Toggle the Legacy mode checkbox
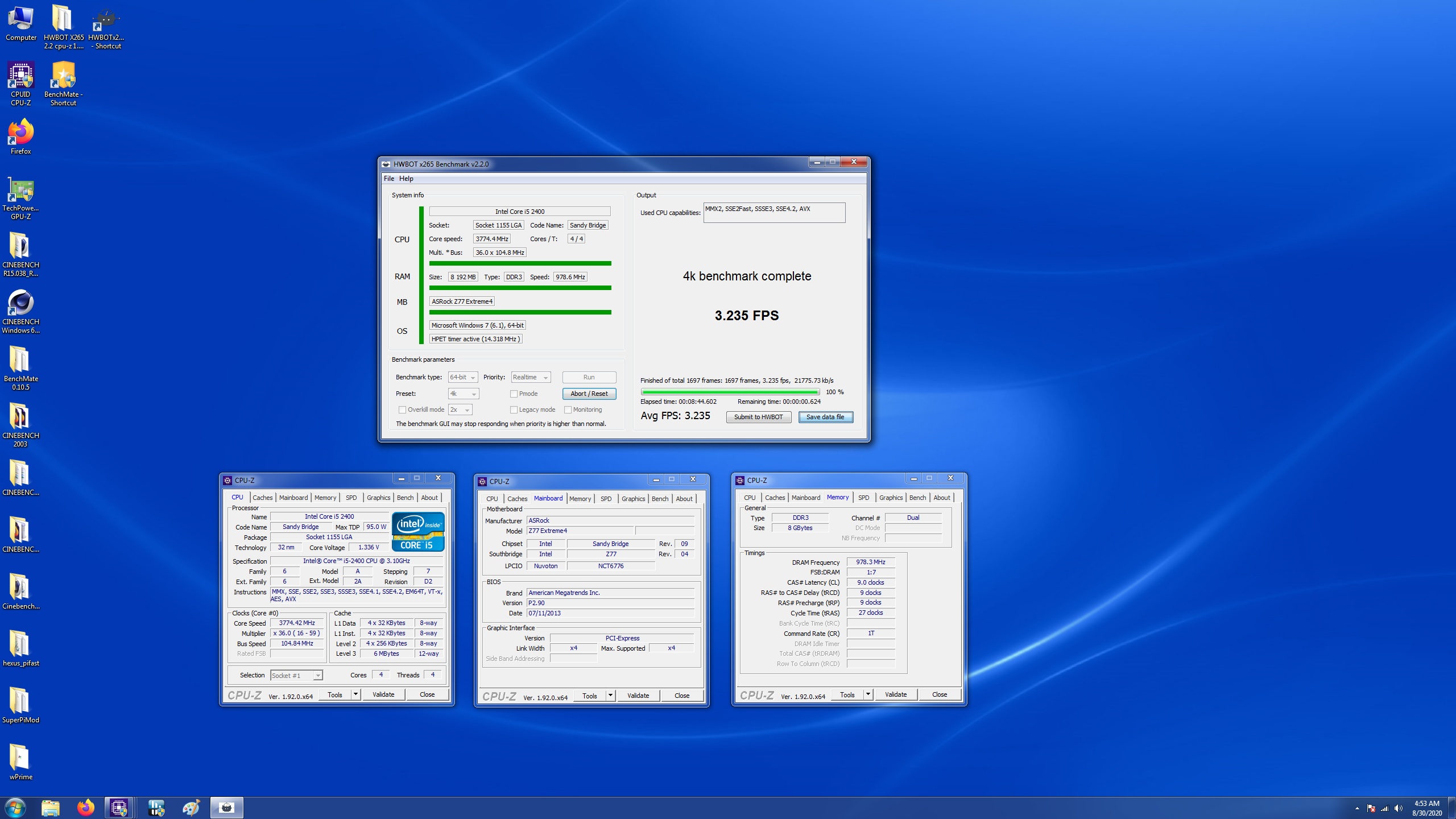 point(514,409)
